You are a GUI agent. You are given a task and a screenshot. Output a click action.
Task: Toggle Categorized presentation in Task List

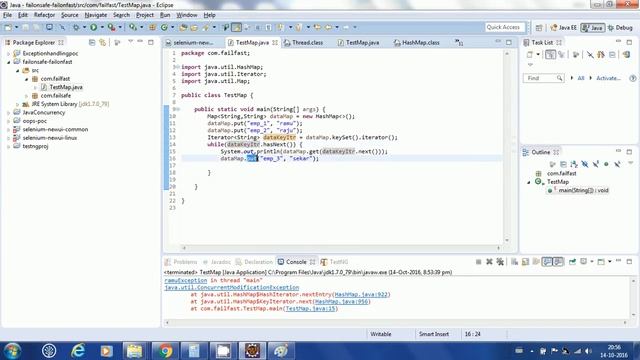(x=550, y=54)
